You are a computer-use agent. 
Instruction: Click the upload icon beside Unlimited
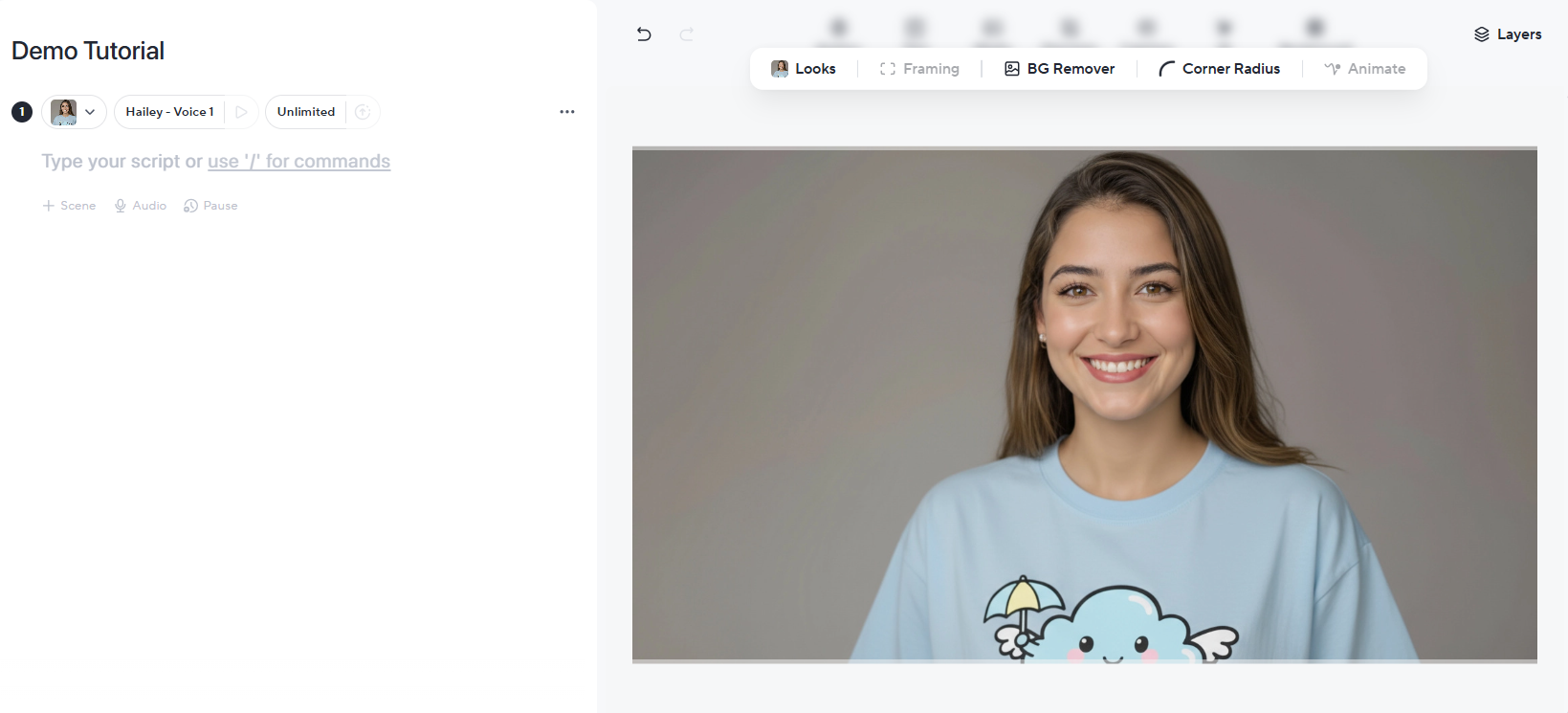click(363, 112)
